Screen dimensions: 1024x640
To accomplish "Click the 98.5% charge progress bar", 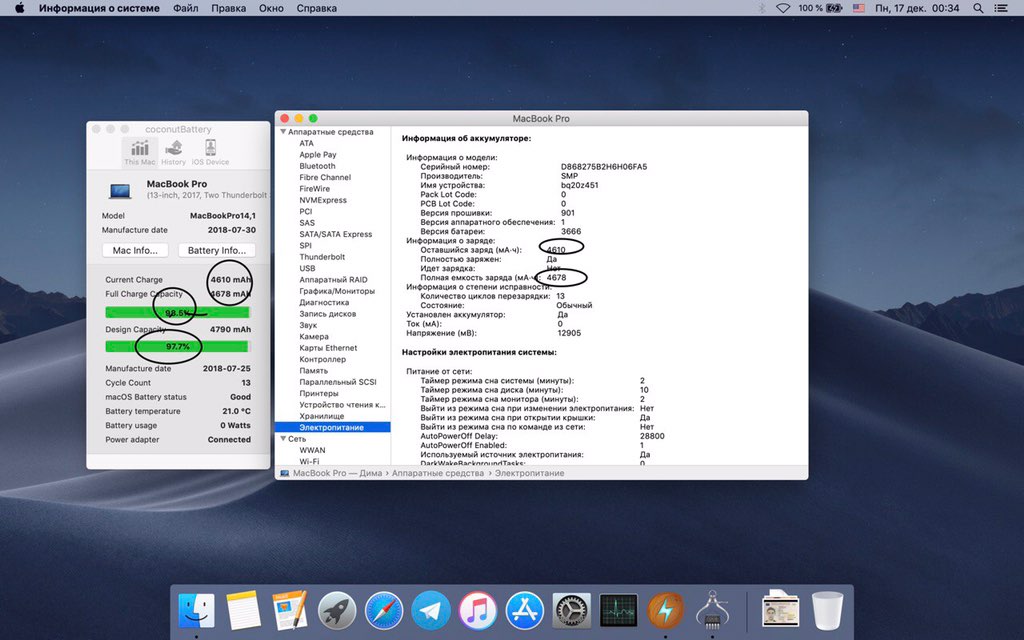I will click(177, 313).
